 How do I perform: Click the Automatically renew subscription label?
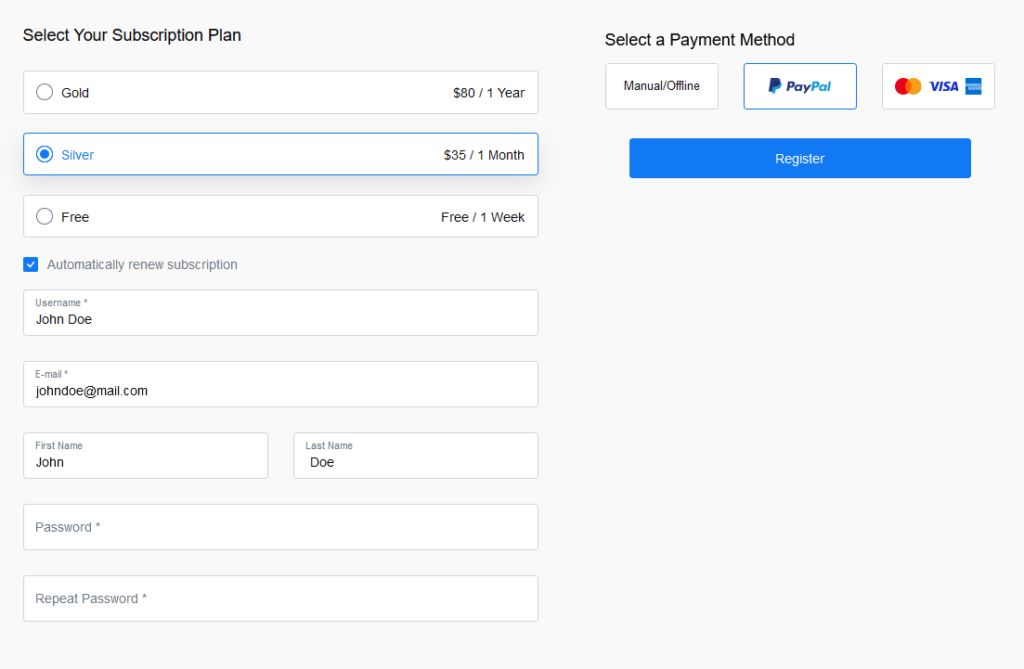(142, 265)
